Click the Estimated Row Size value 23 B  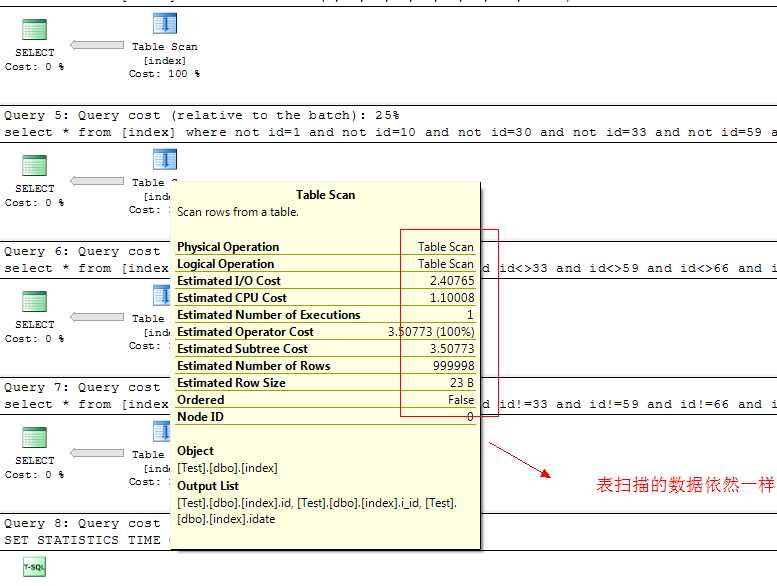pyautogui.click(x=462, y=383)
